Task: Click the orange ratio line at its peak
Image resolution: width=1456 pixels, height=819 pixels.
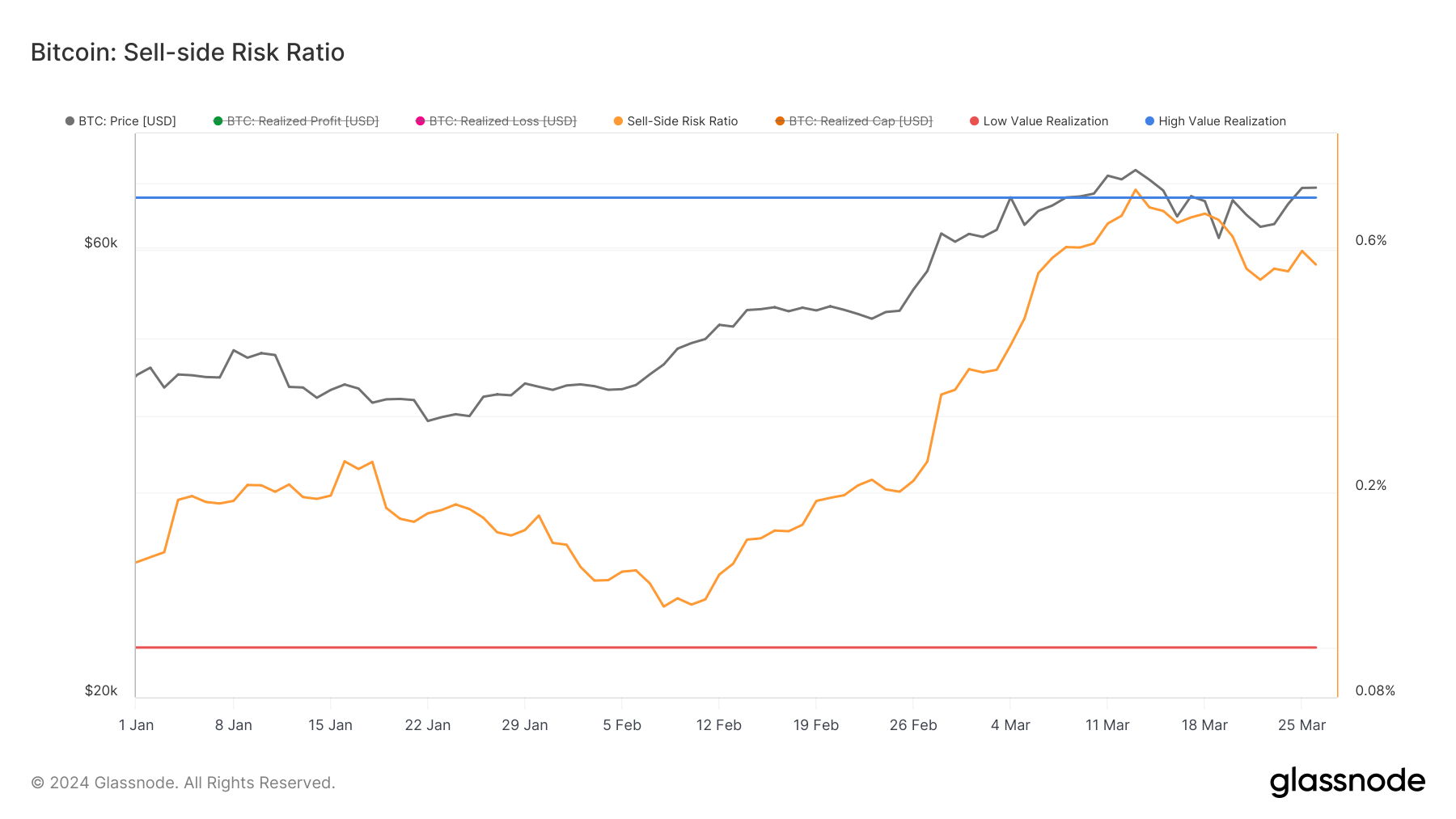Action: point(1135,191)
